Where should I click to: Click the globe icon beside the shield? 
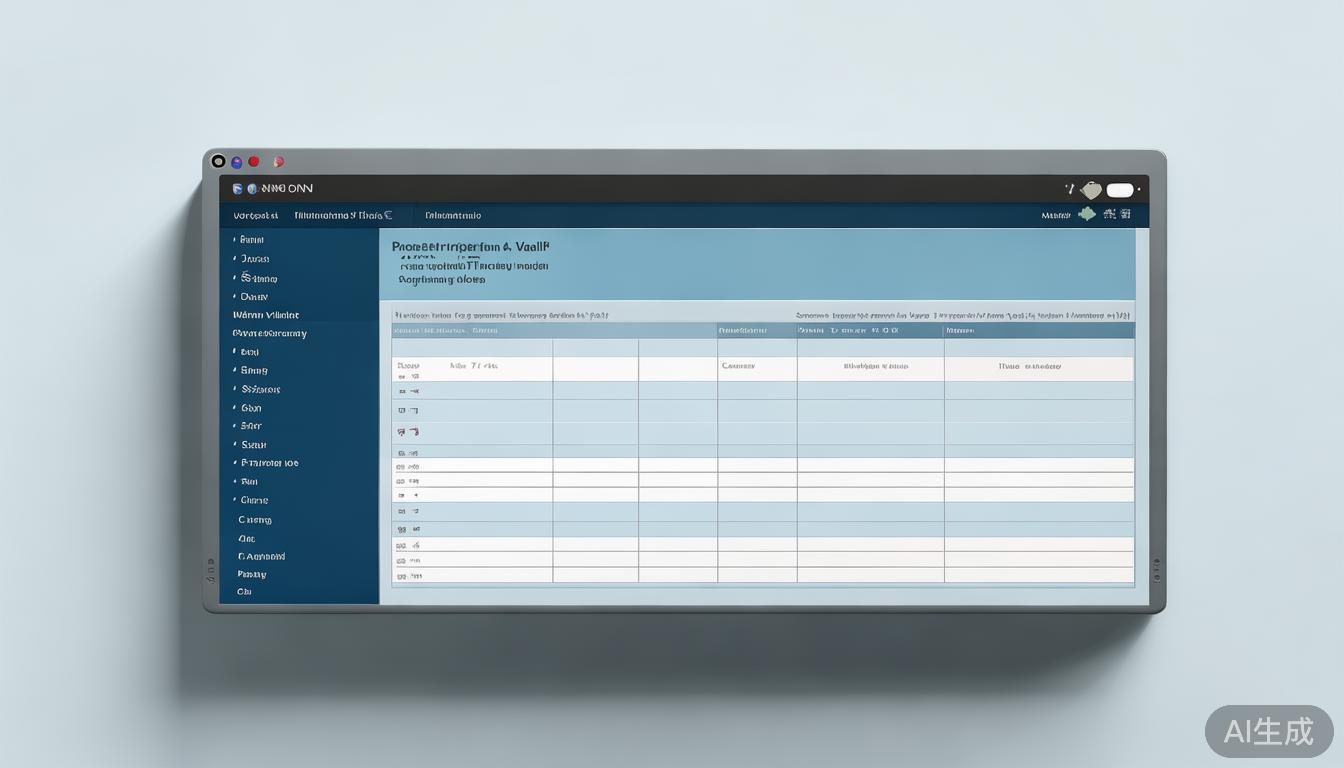coord(252,189)
